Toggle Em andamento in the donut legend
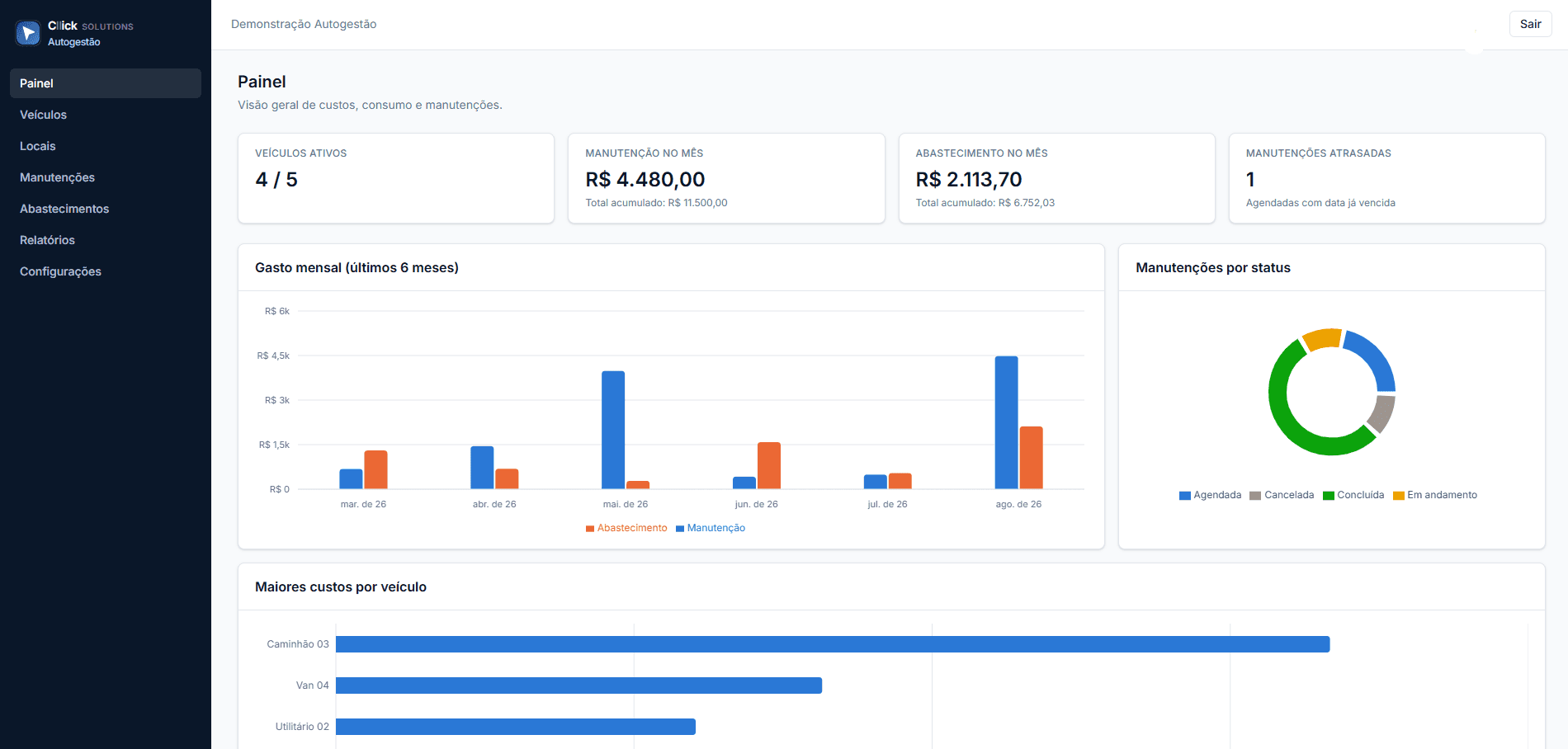Screen dimensions: 1568x749 (x=1435, y=495)
